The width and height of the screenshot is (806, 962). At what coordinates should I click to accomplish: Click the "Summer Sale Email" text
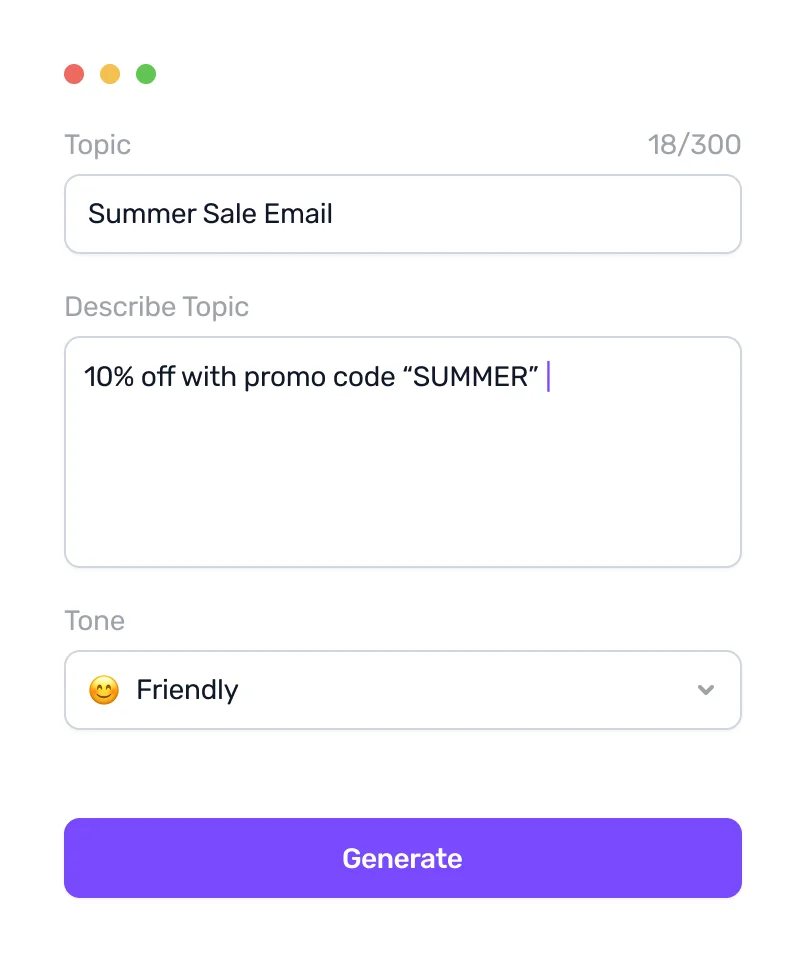(x=210, y=214)
